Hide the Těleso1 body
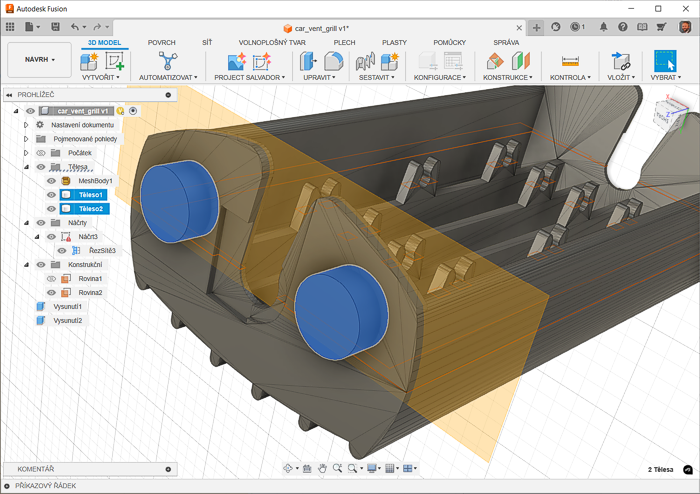Viewport: 700px width, 494px height. tap(51, 195)
